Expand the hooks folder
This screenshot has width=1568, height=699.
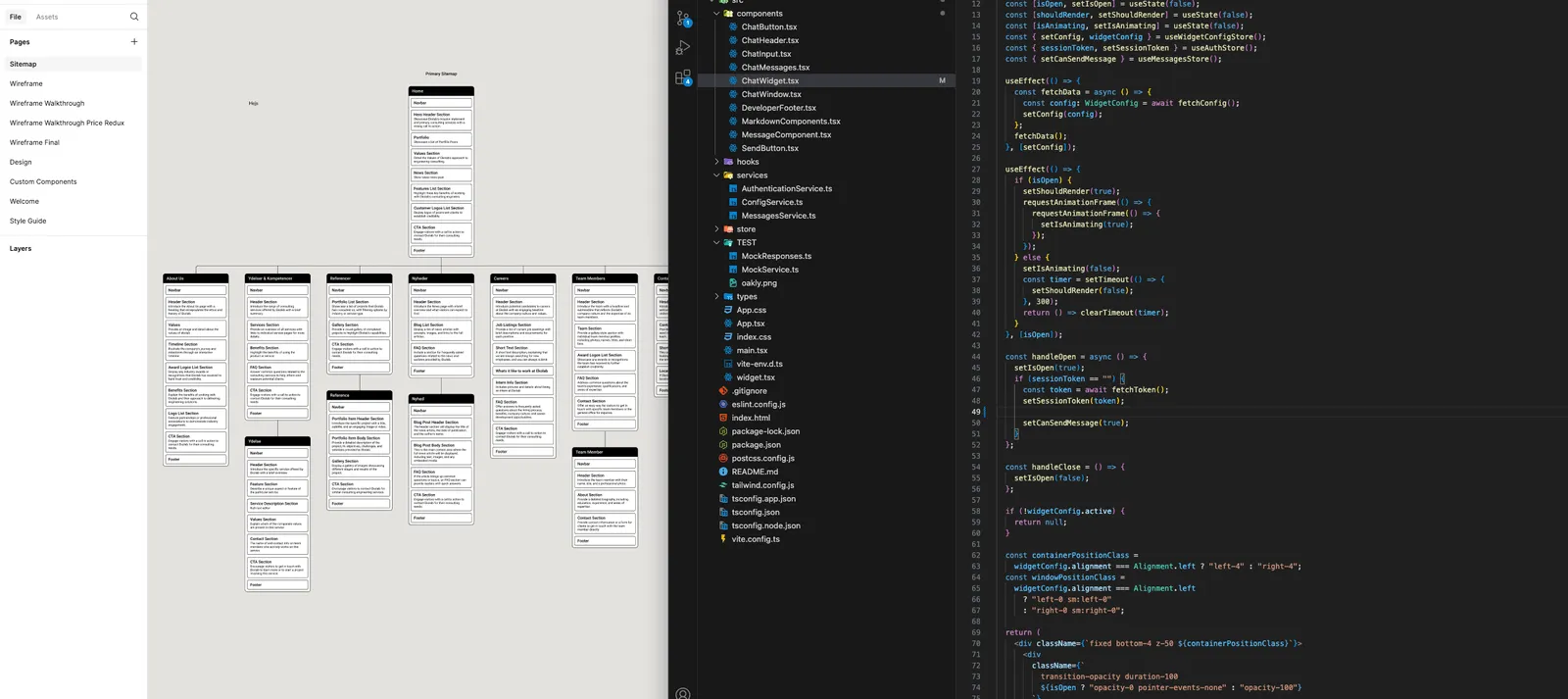[x=716, y=162]
